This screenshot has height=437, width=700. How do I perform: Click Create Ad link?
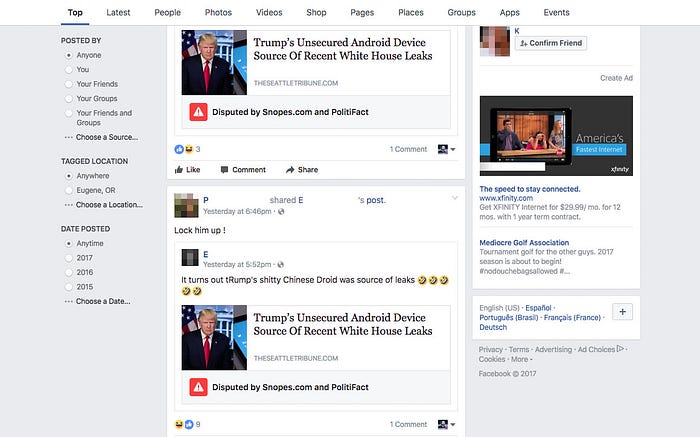tap(616, 78)
